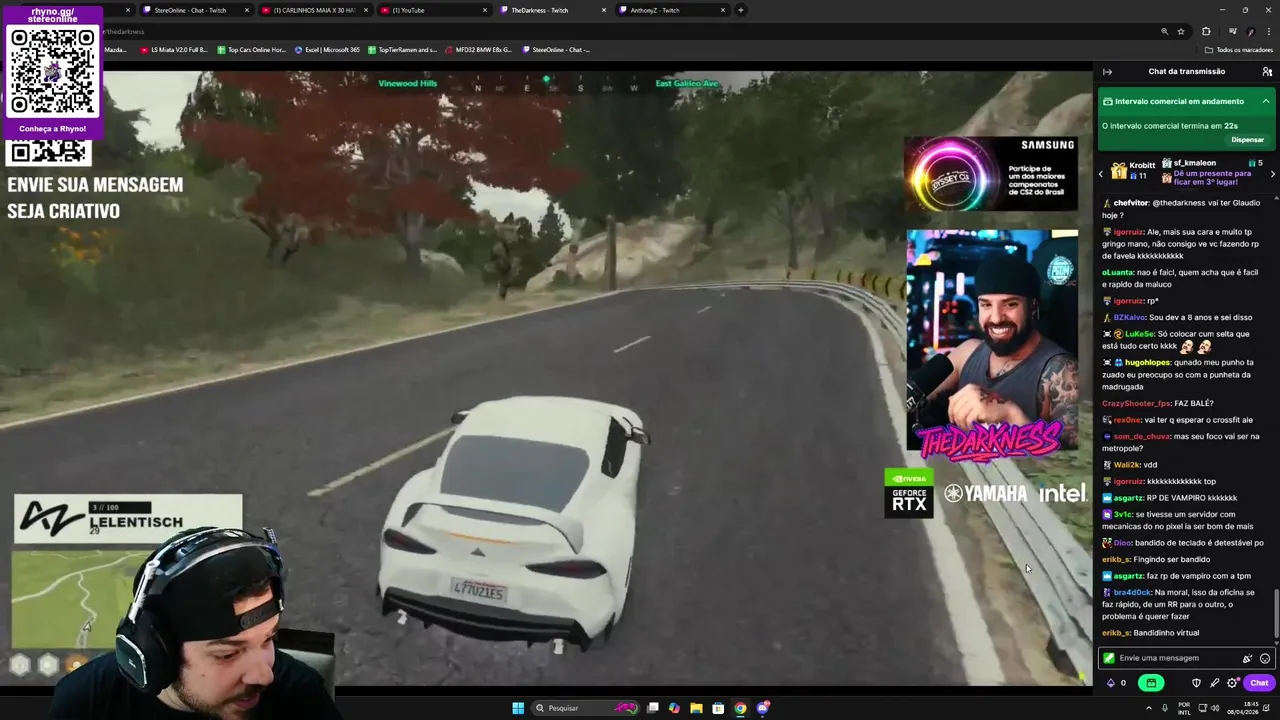This screenshot has width=1280, height=720.
Task: Click username 'chefvitor' in chat
Action: [1131, 203]
